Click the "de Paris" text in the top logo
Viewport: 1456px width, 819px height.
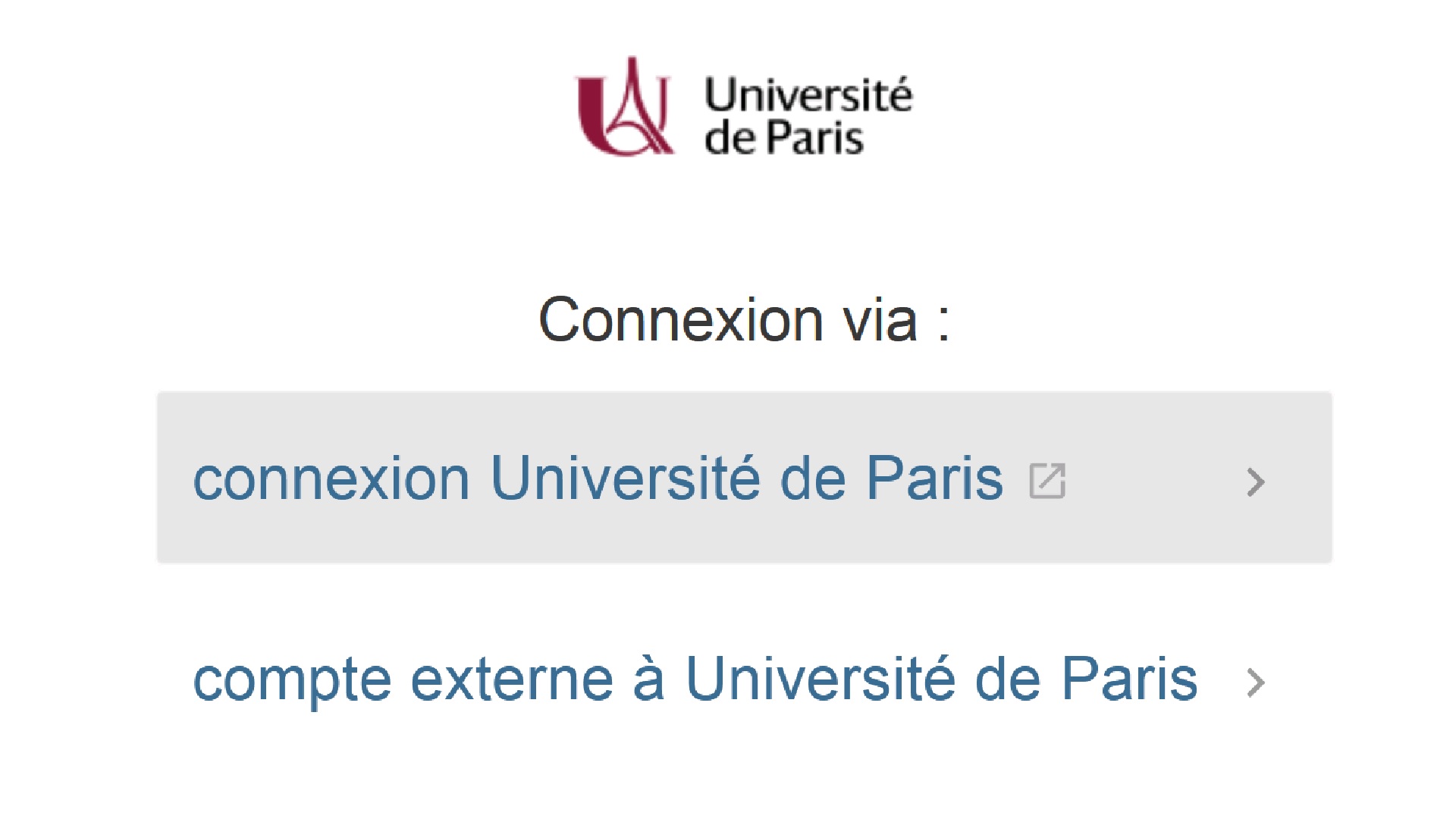point(784,138)
